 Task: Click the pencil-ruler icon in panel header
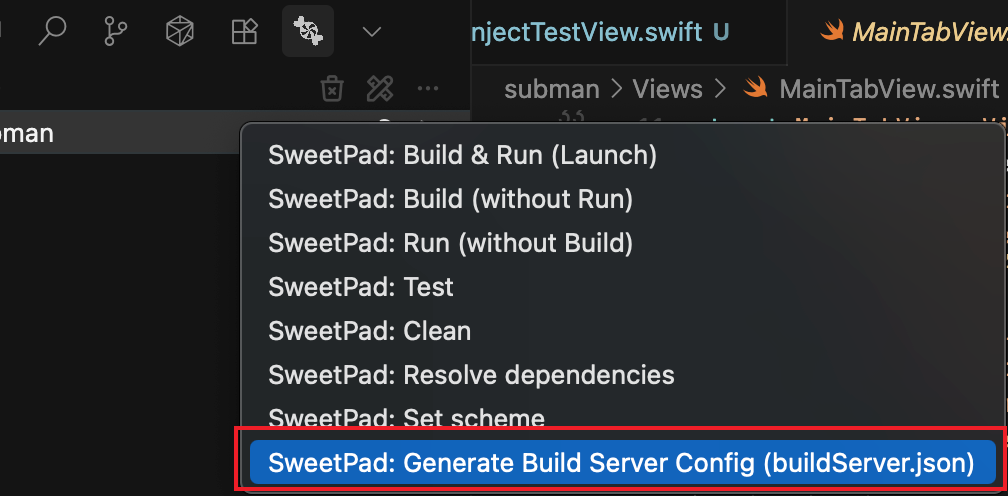[x=380, y=89]
